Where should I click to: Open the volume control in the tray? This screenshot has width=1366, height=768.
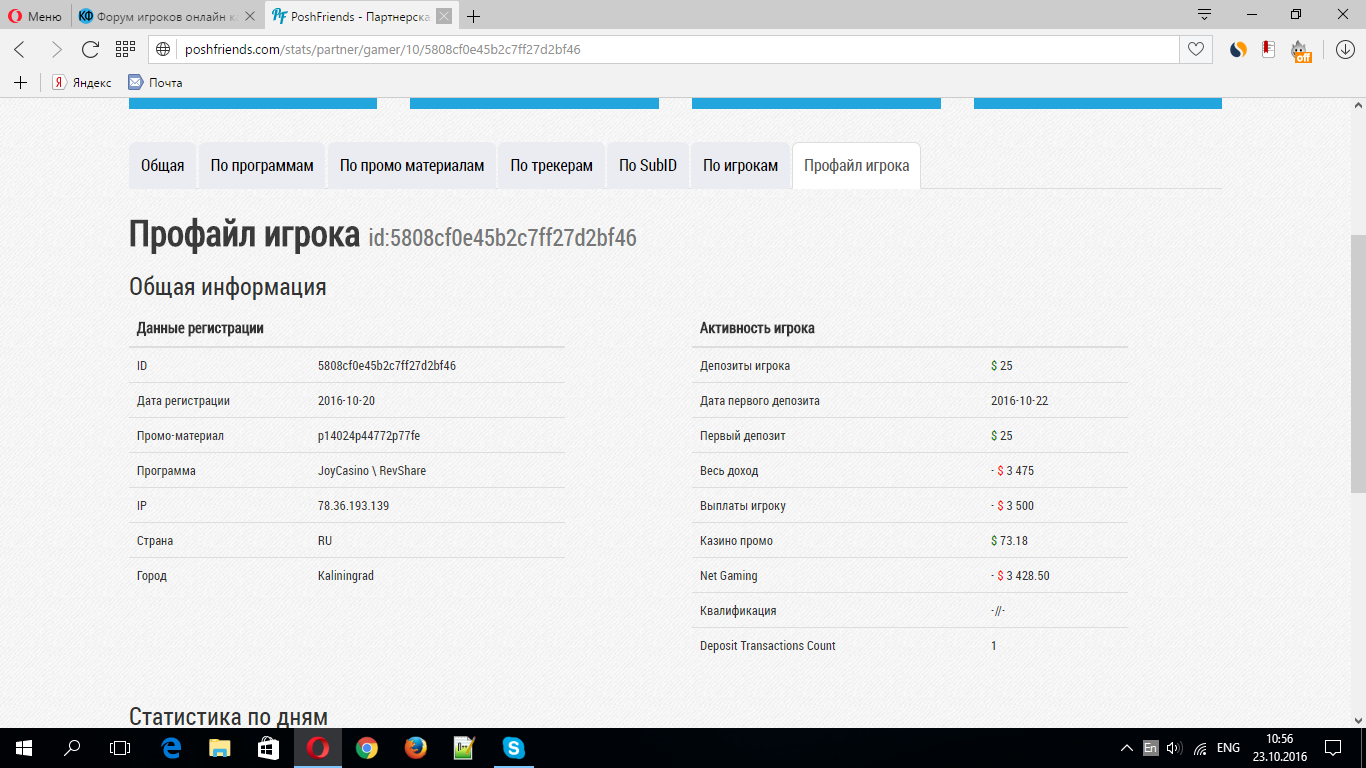(x=1174, y=747)
